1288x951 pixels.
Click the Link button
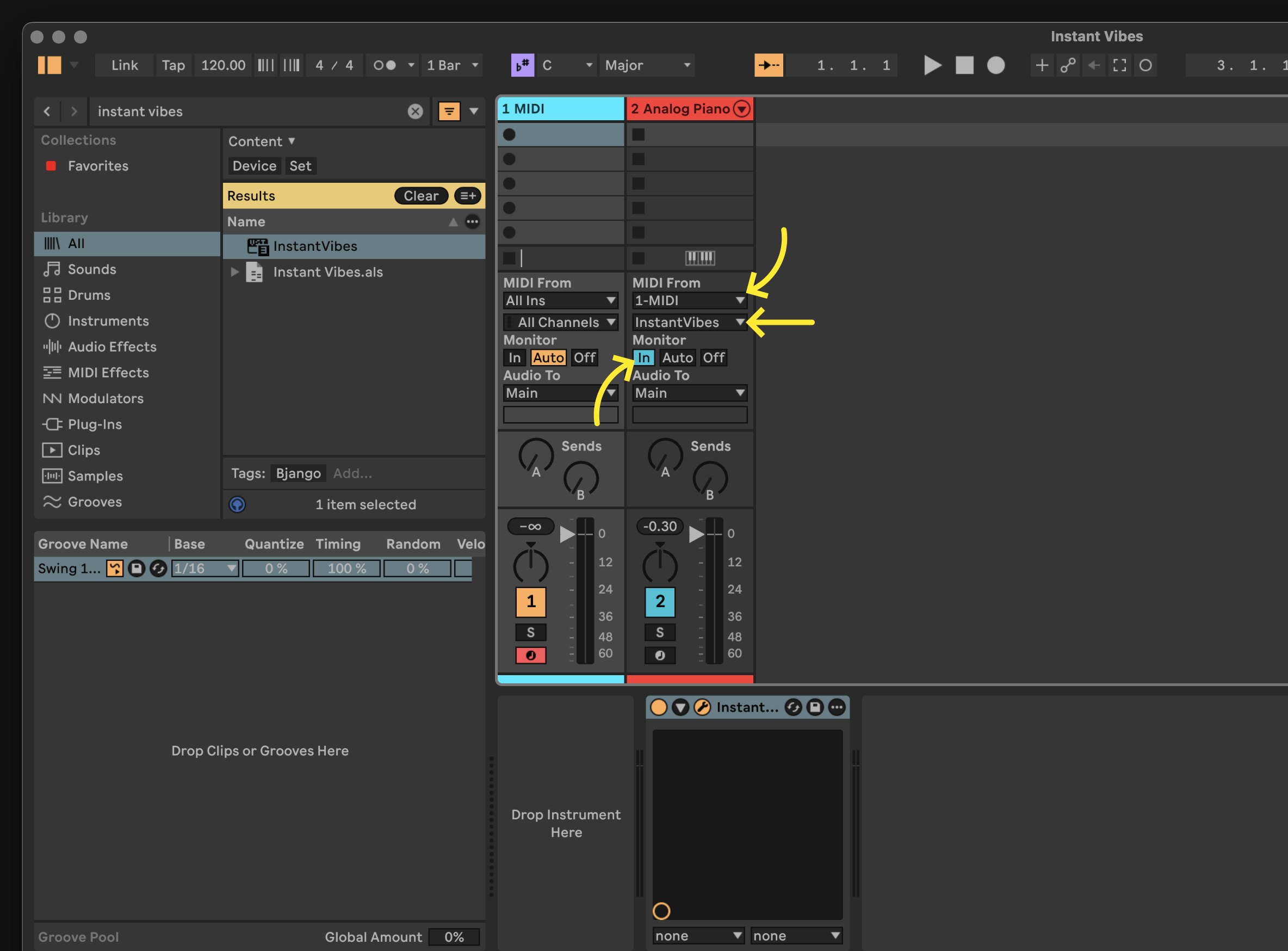[125, 65]
